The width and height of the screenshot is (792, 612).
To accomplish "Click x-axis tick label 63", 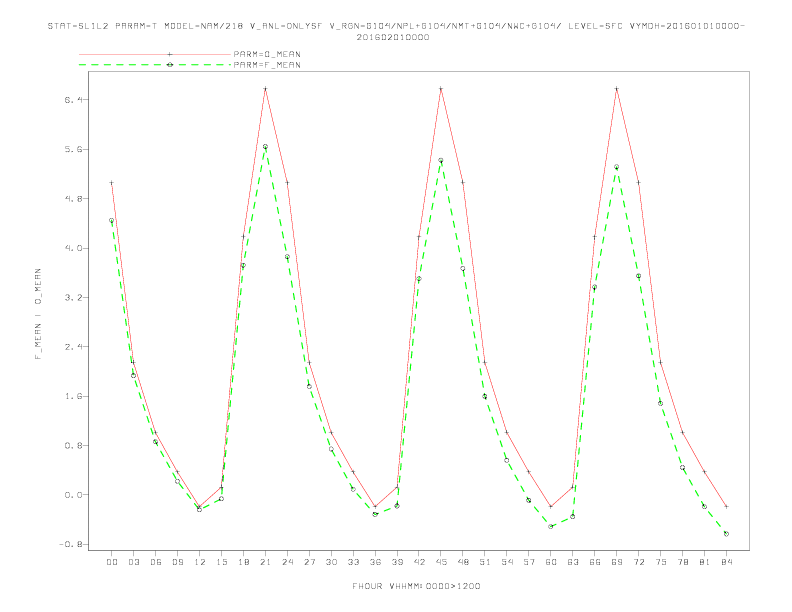I will (573, 562).
